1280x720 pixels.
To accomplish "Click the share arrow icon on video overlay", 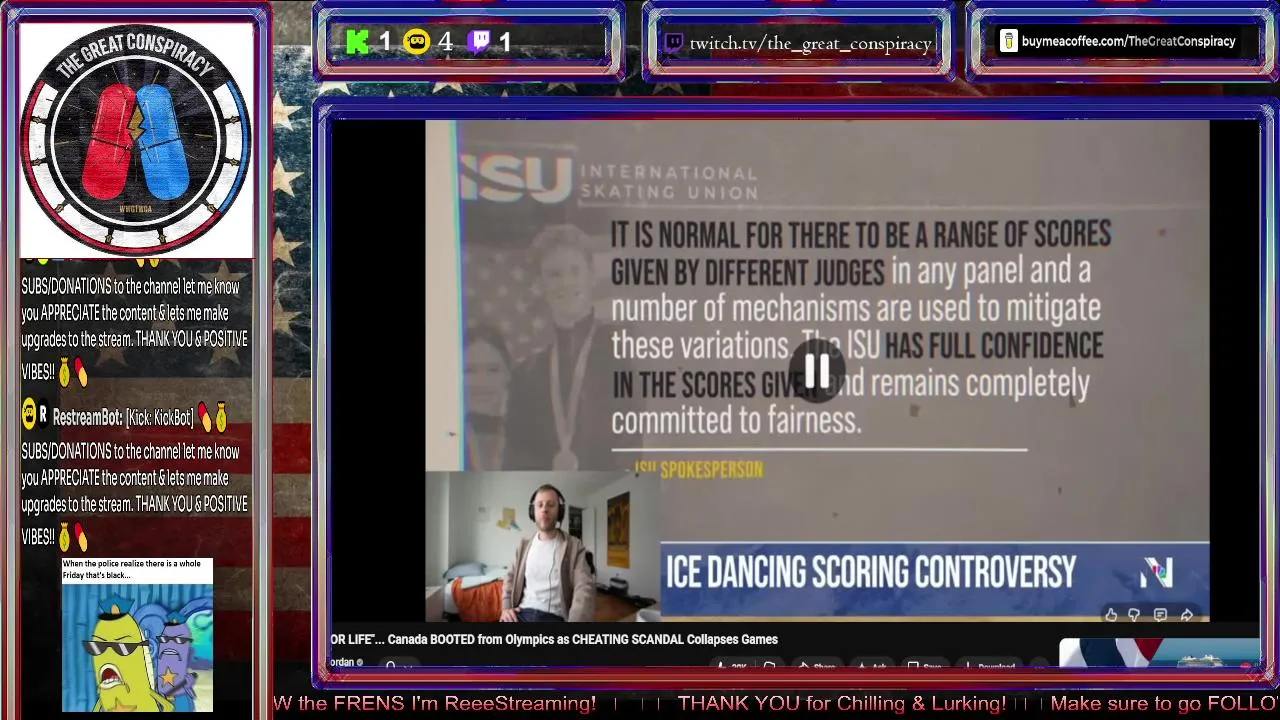I will [1186, 615].
